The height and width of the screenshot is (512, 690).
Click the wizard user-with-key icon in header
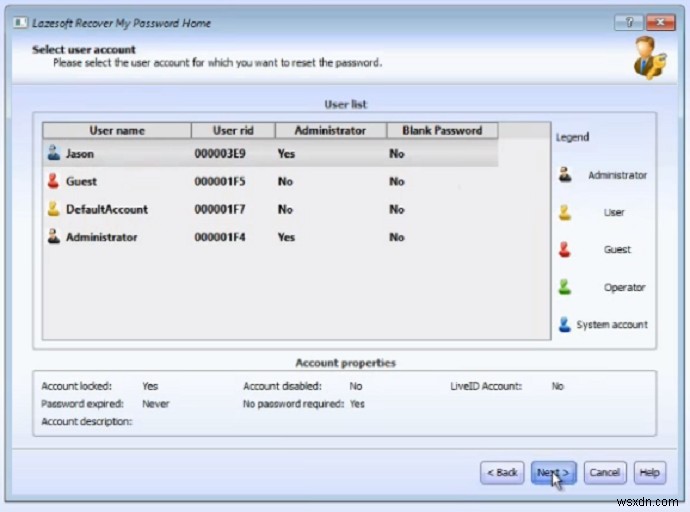point(650,58)
